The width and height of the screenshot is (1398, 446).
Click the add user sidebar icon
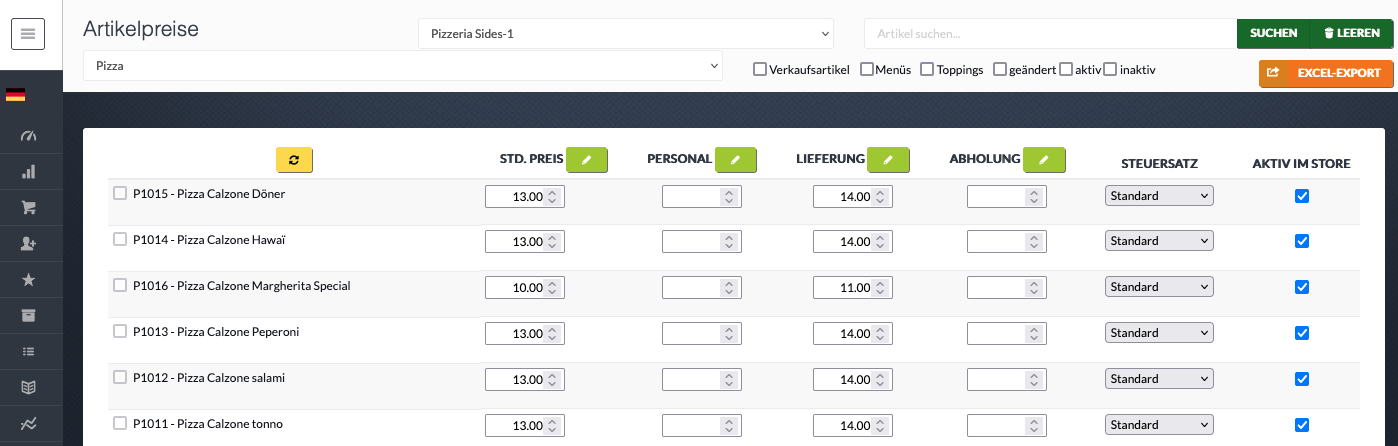tap(28, 244)
